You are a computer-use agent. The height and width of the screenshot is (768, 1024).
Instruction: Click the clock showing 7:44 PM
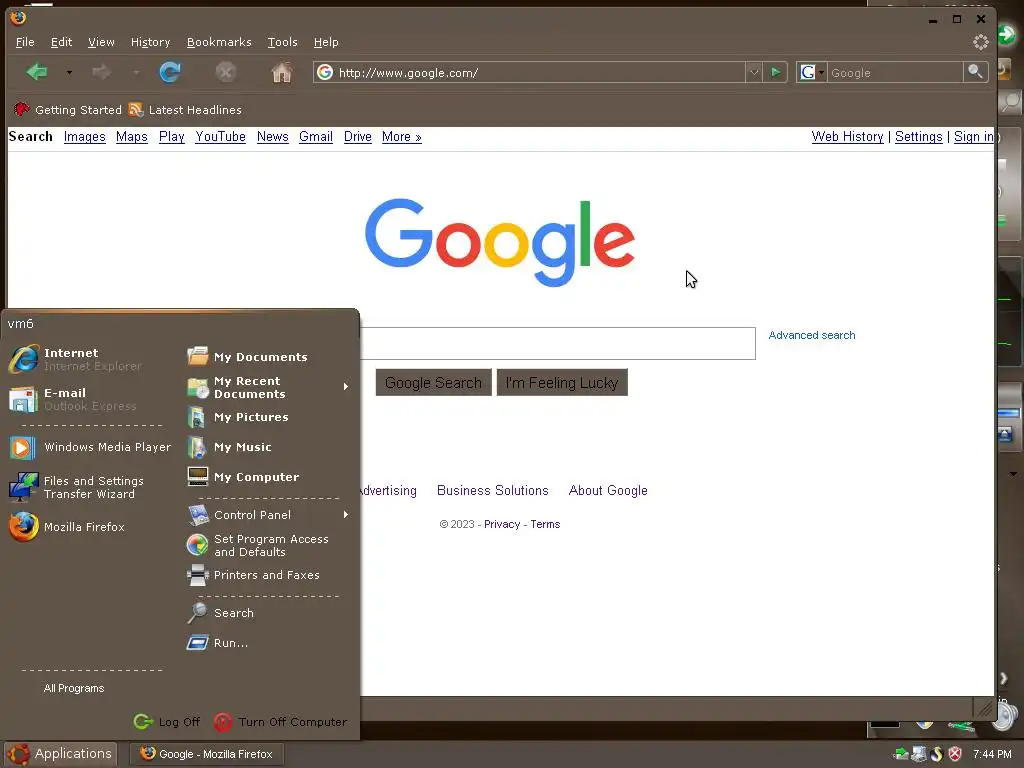pos(992,754)
